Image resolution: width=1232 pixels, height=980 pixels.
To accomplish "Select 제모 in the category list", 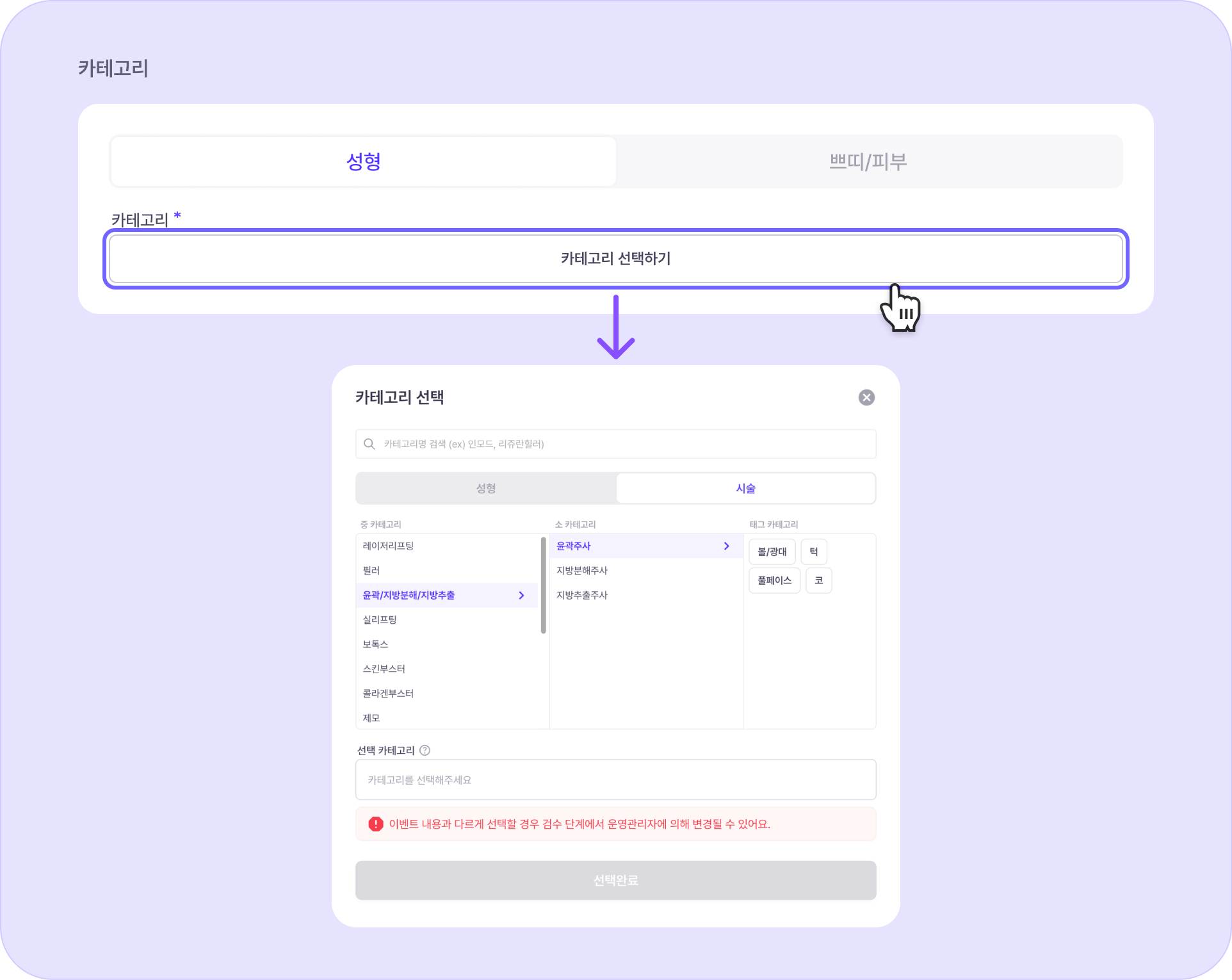I will [448, 717].
